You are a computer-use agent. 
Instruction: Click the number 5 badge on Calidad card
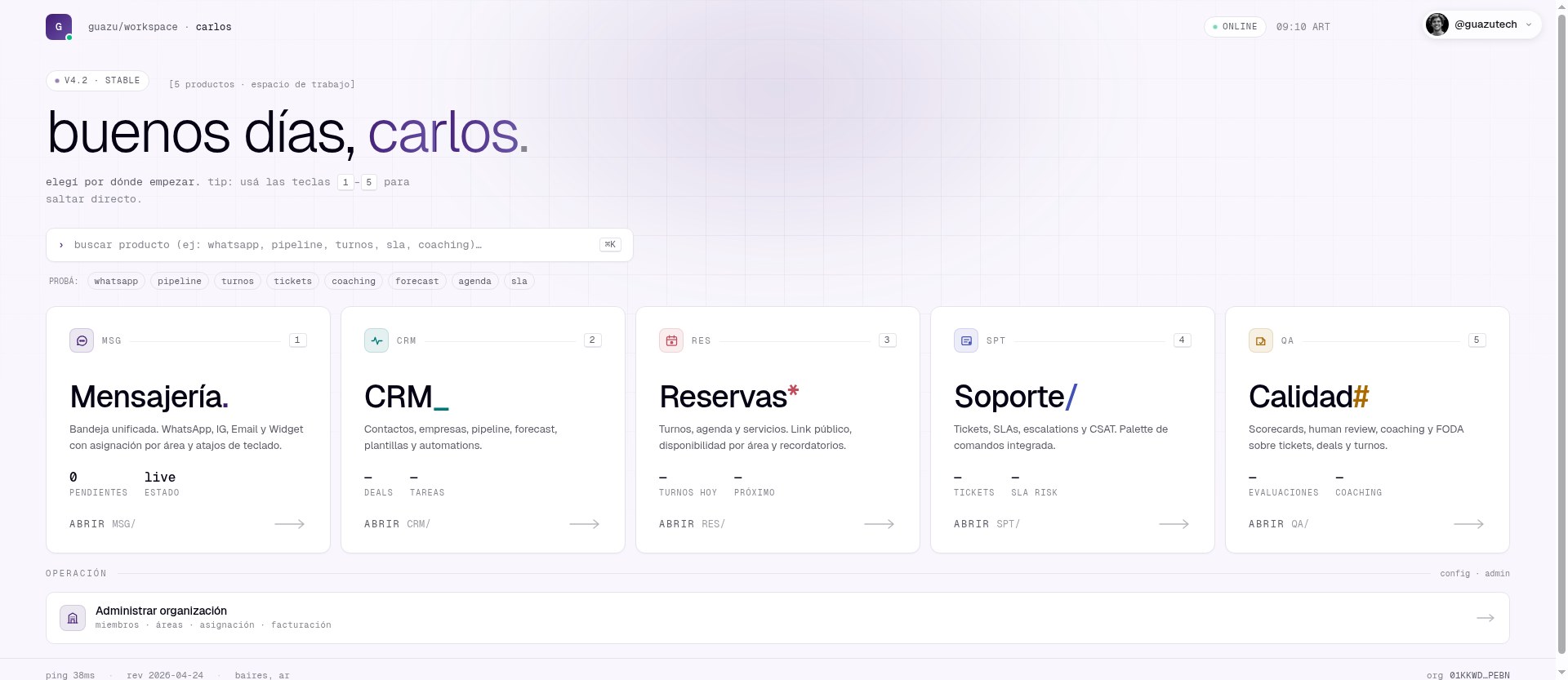pos(1477,340)
